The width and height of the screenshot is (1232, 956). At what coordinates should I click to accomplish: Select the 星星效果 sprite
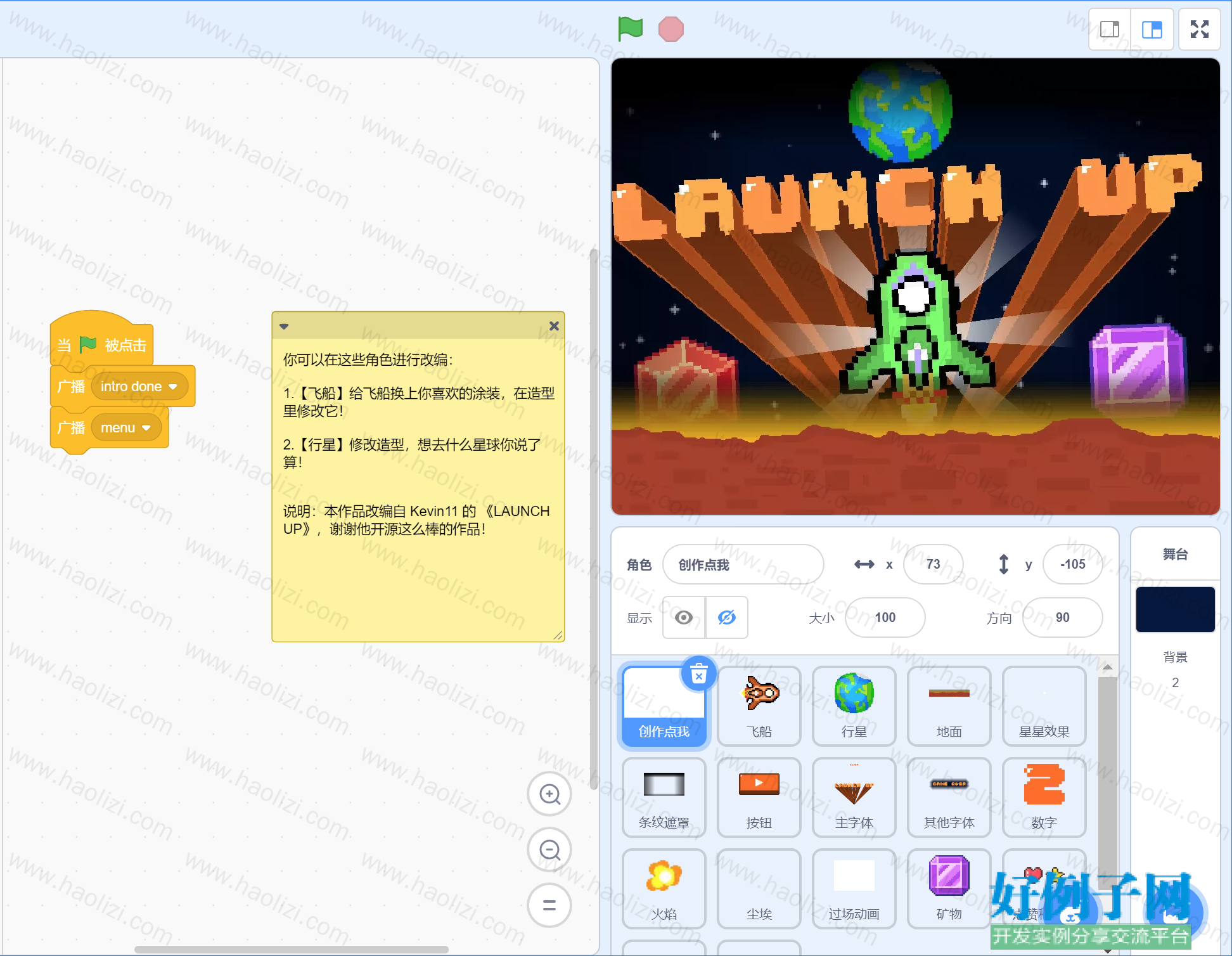click(1044, 706)
